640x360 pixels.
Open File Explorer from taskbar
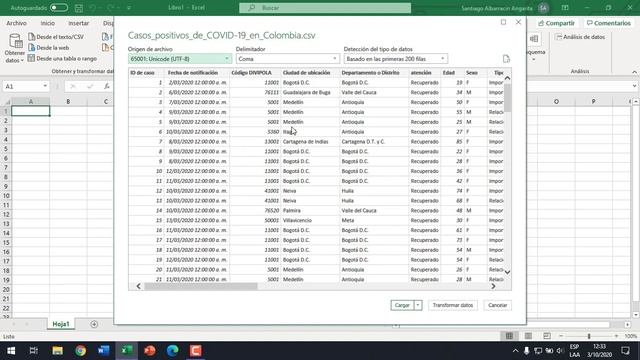57,351
